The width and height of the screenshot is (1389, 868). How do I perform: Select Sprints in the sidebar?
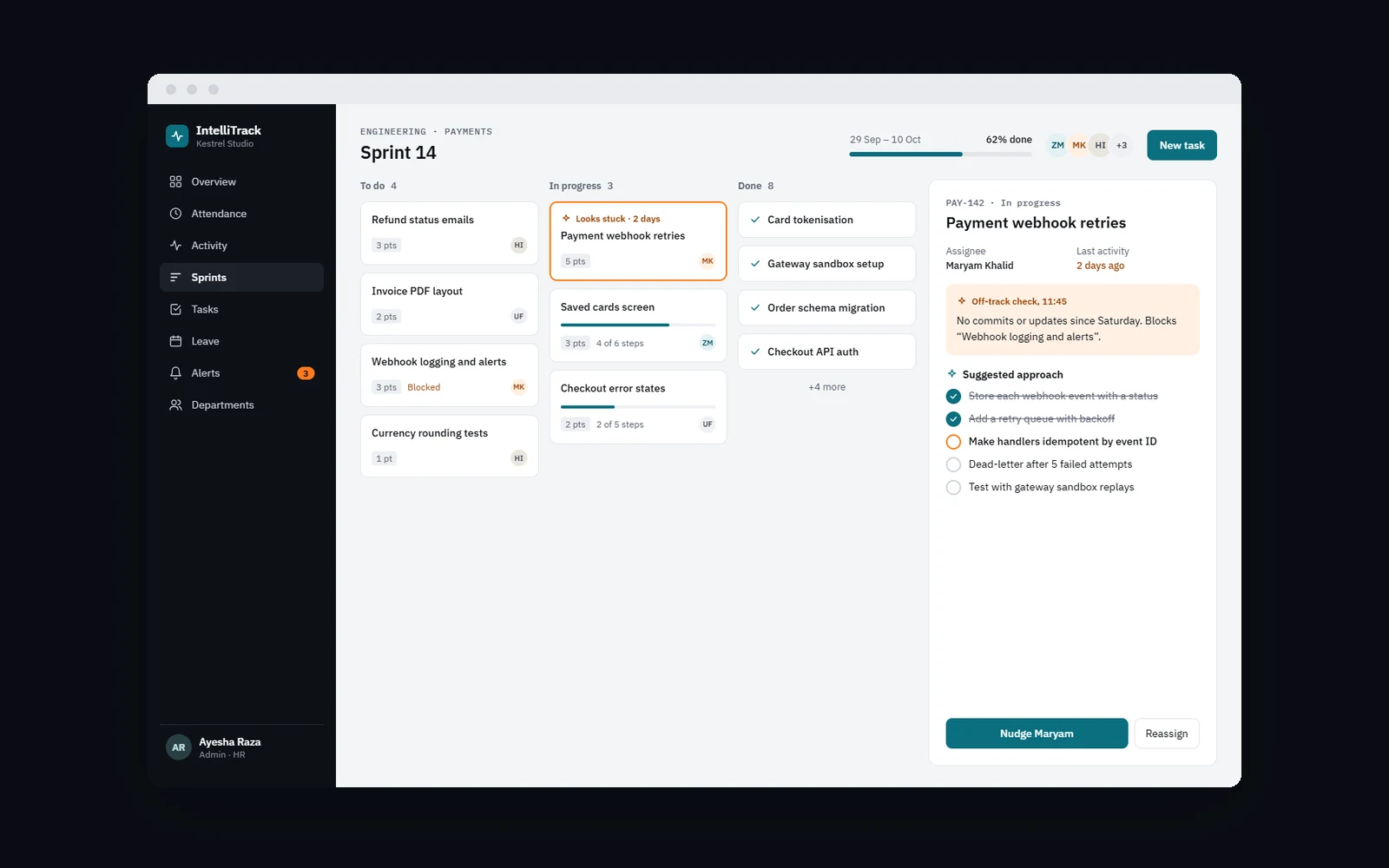[241, 277]
